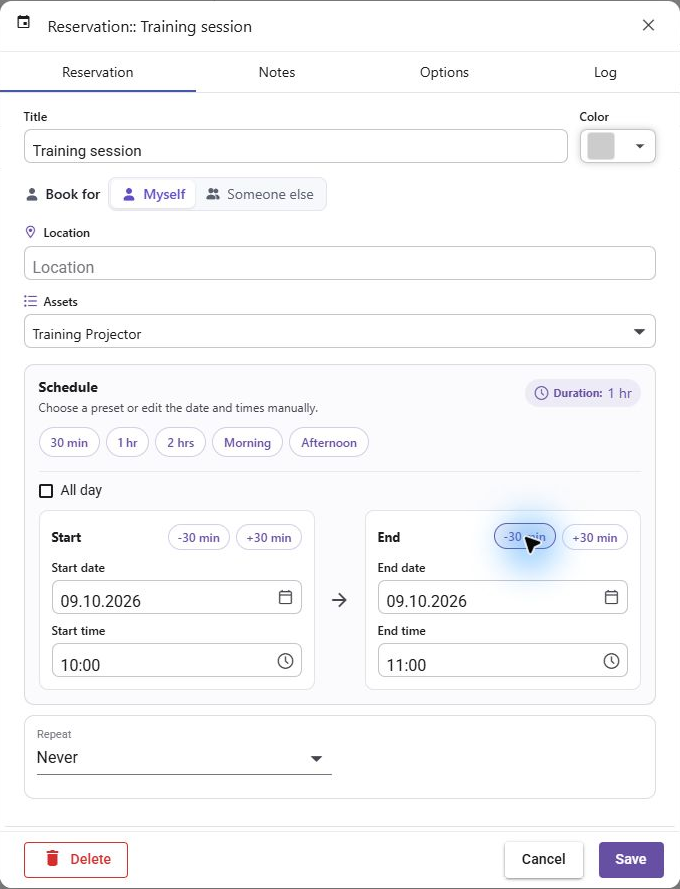Click the Location input field
The image size is (680, 889).
coord(340,263)
